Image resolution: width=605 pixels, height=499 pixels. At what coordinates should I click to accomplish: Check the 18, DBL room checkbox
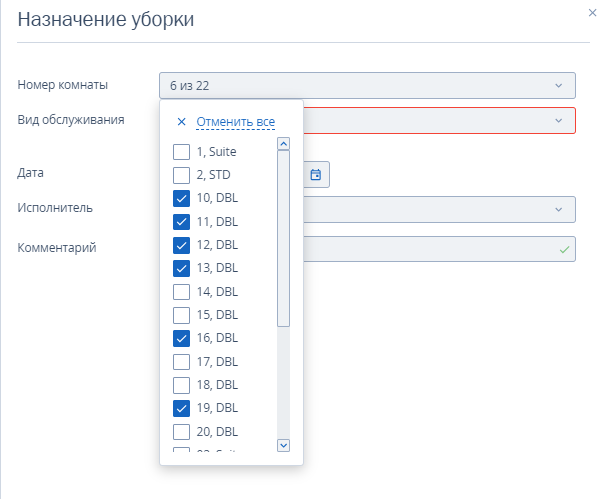point(181,385)
